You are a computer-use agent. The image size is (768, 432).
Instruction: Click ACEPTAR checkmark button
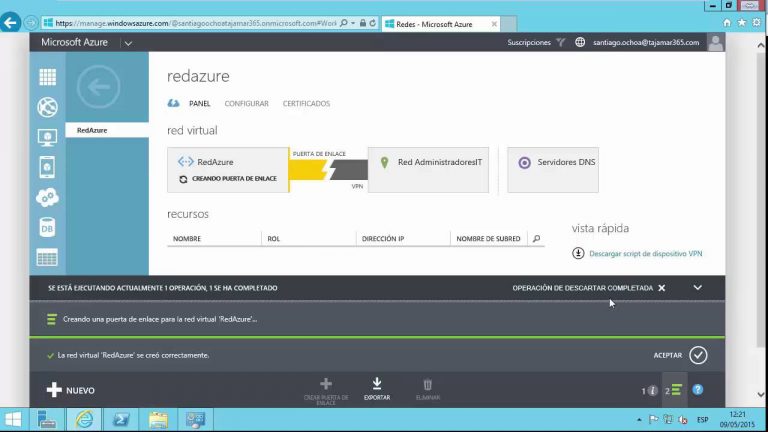pyautogui.click(x=698, y=355)
